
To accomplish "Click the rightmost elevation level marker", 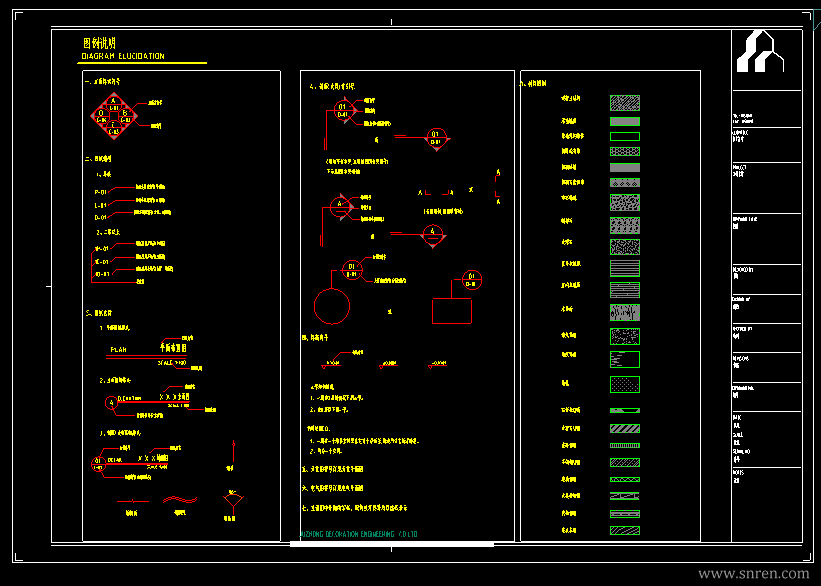I will (x=438, y=364).
